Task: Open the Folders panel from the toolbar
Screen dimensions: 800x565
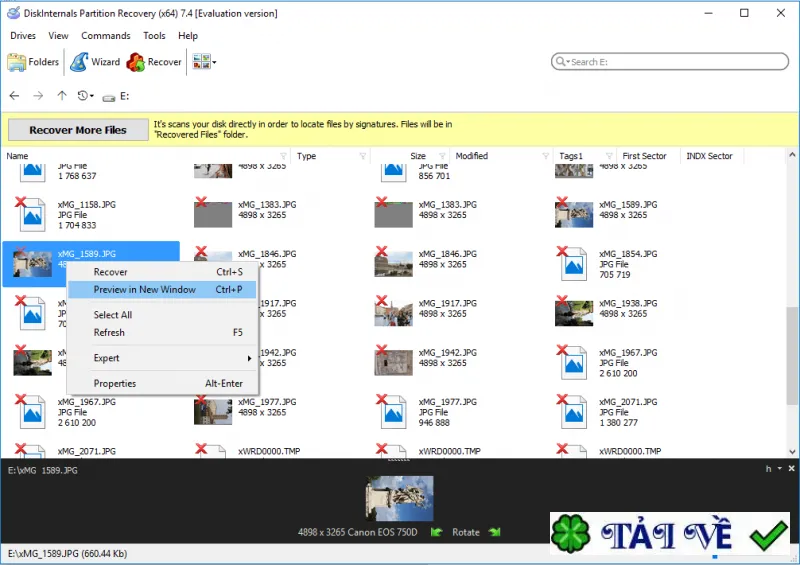Action: tap(33, 62)
